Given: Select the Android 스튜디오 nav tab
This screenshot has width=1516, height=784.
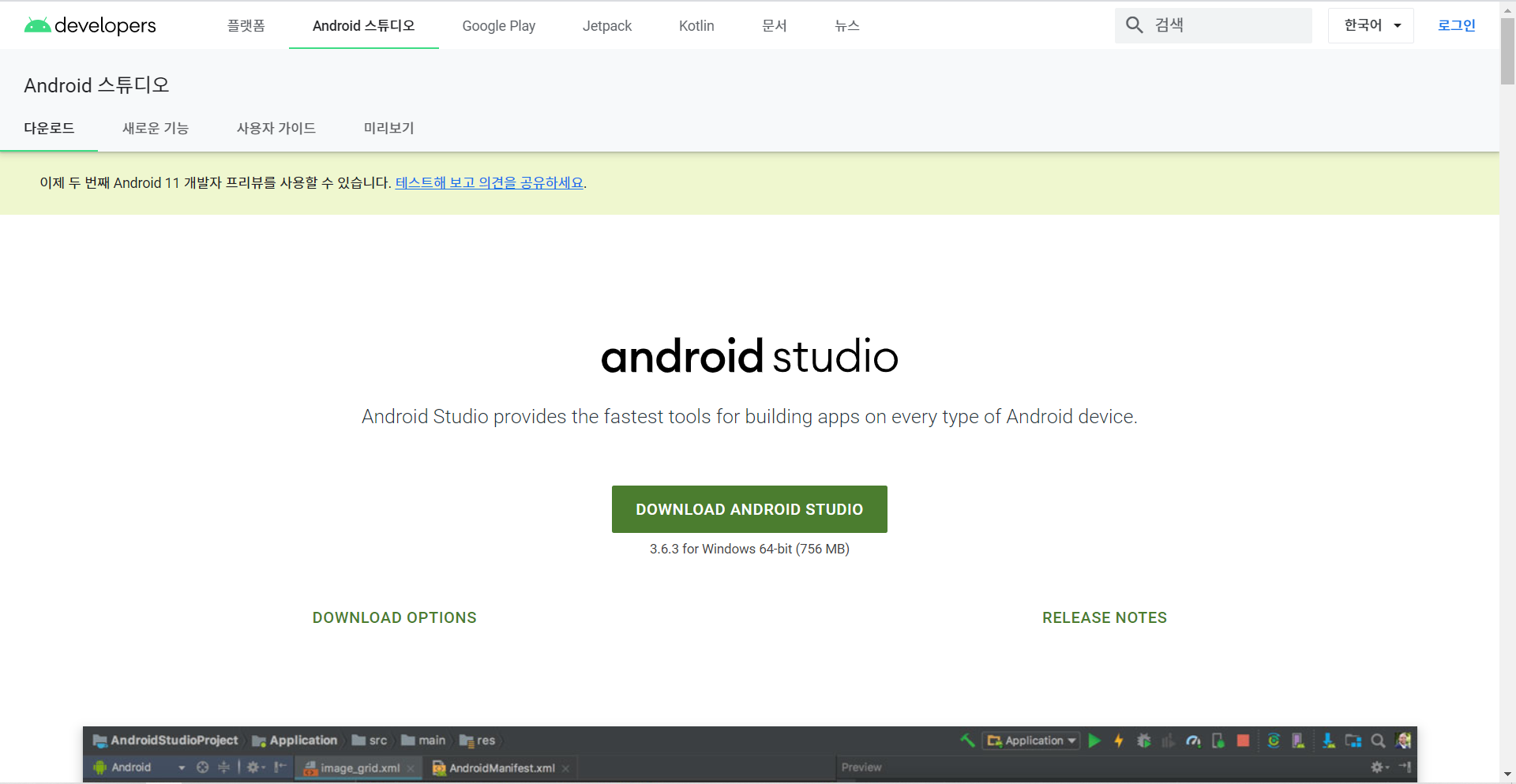Looking at the screenshot, I should 363,25.
